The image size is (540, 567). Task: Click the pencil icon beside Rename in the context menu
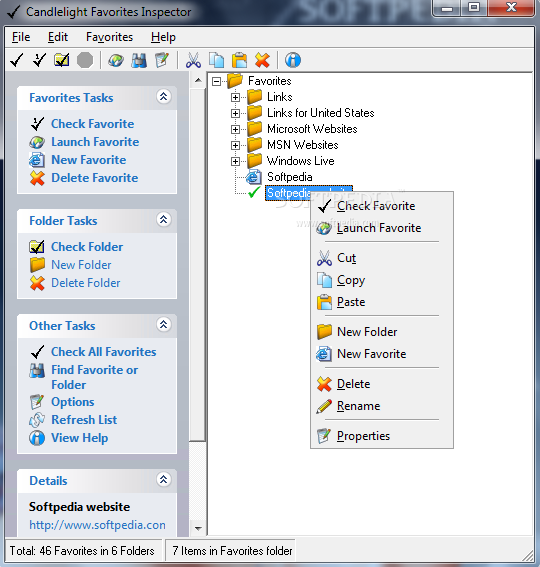pos(324,406)
